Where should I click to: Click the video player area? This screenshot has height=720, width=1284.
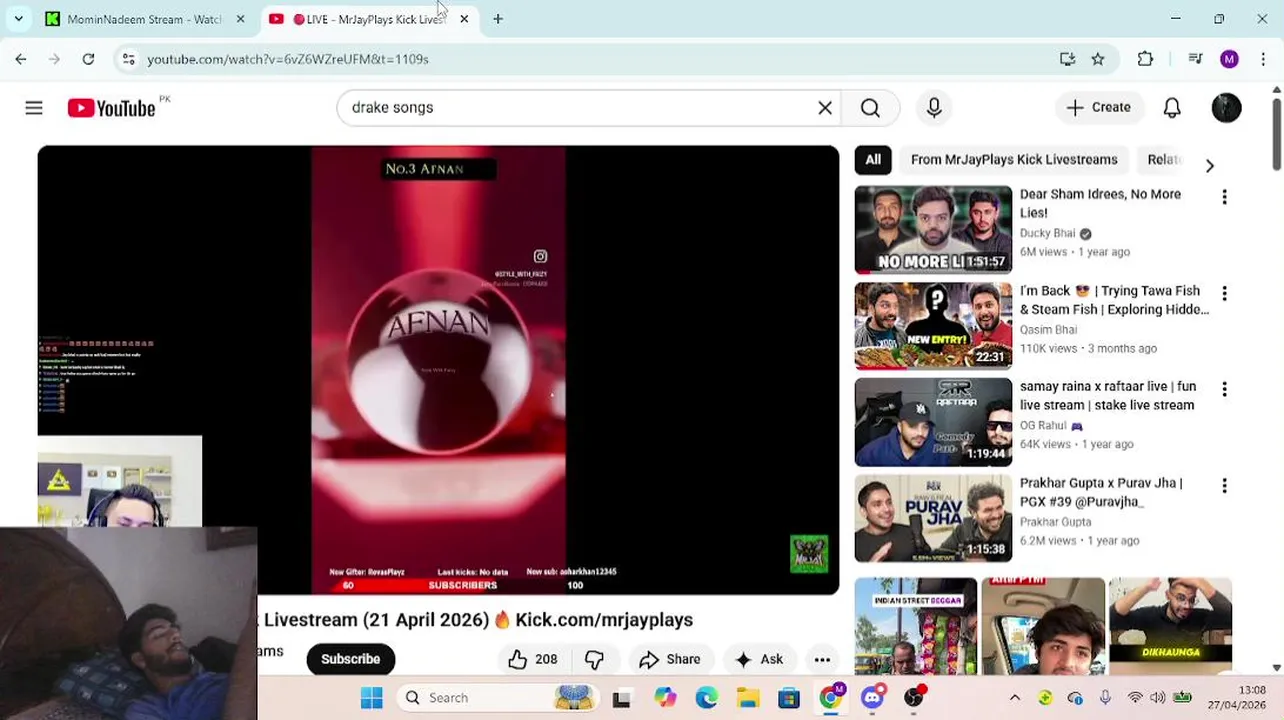click(x=438, y=370)
